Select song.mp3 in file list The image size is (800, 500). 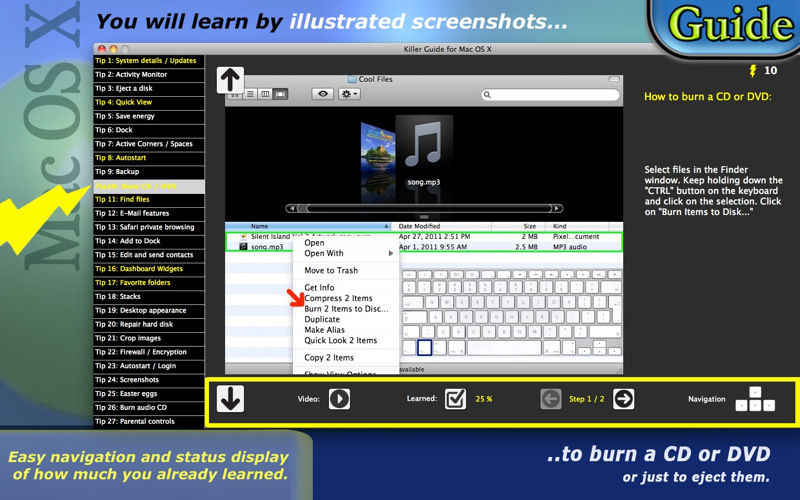(423, 247)
